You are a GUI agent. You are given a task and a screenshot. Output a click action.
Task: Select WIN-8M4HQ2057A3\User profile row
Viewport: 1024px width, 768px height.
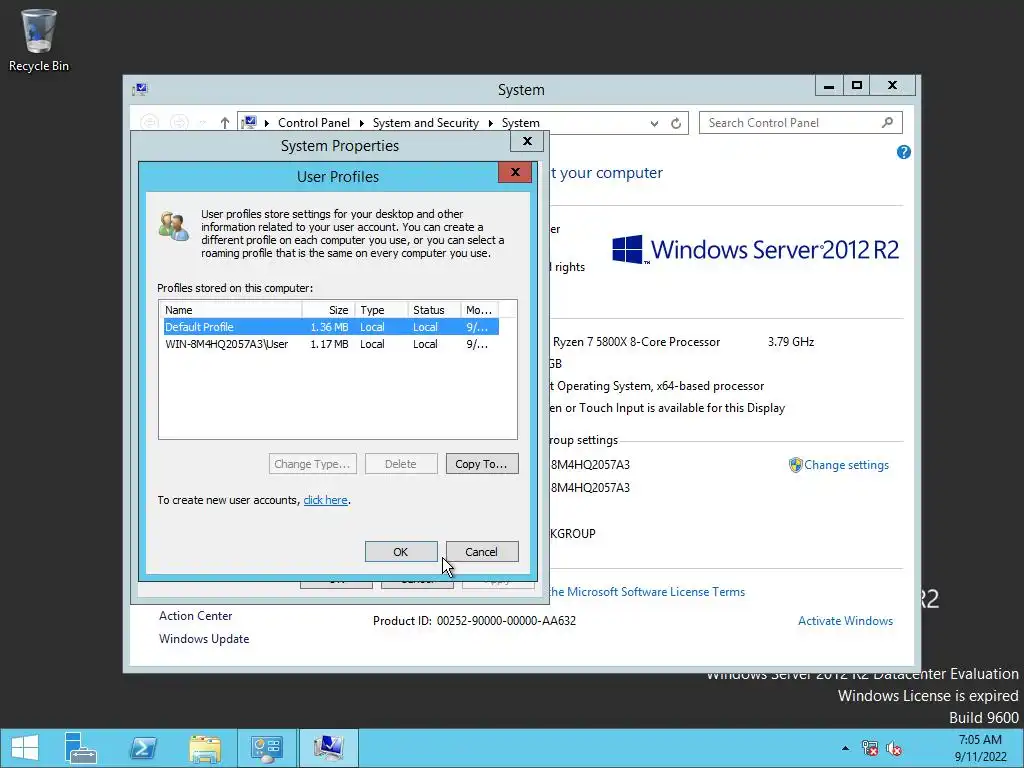331,344
